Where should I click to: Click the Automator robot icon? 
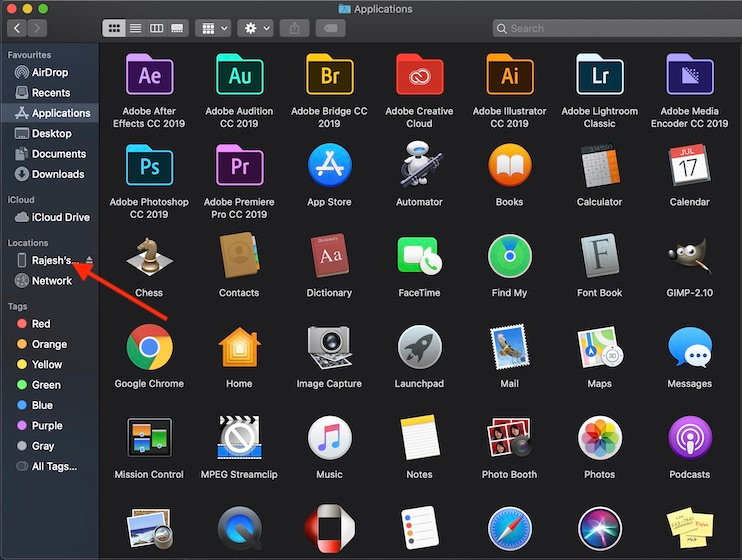coord(419,165)
